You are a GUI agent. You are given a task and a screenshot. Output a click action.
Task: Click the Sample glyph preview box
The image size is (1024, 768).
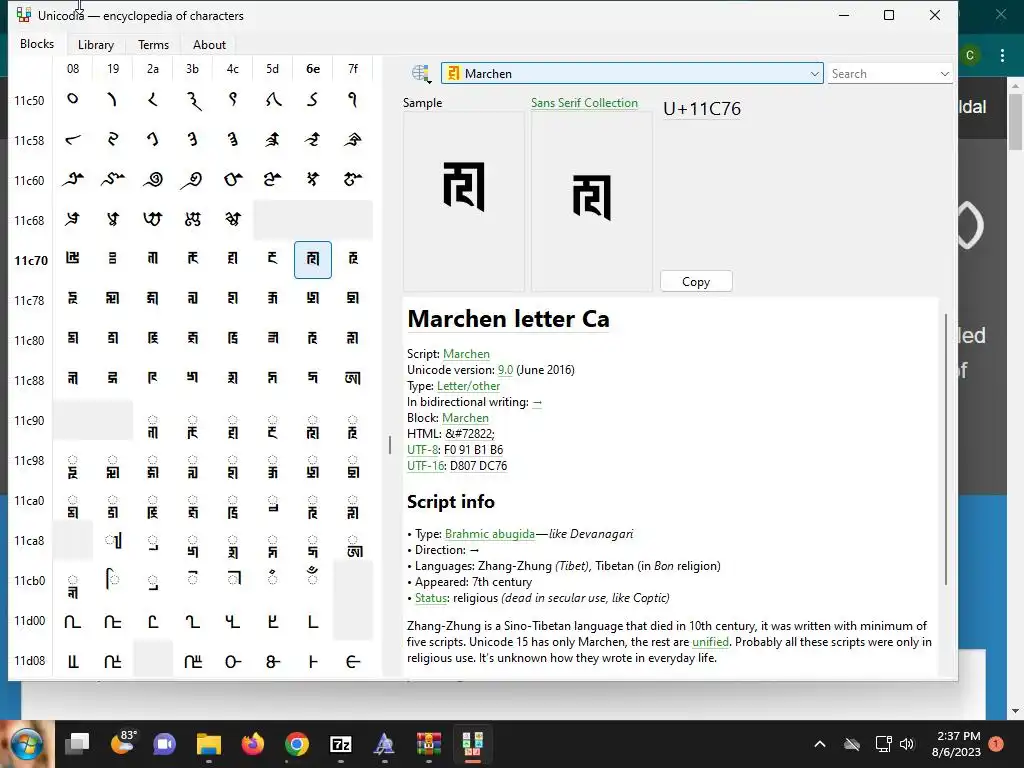coord(464,201)
